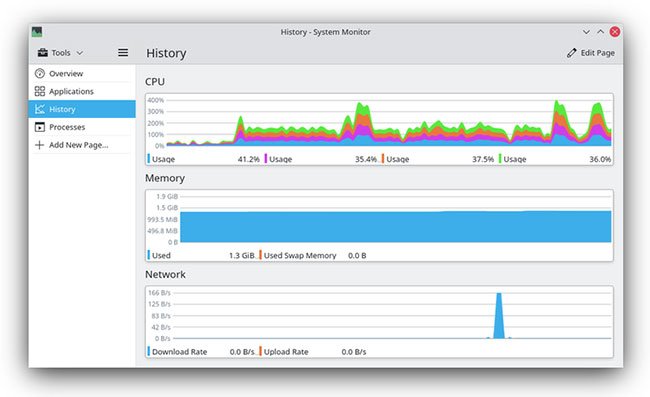Click the Used Swap Memory legend label
This screenshot has height=397, width=650.
[300, 256]
